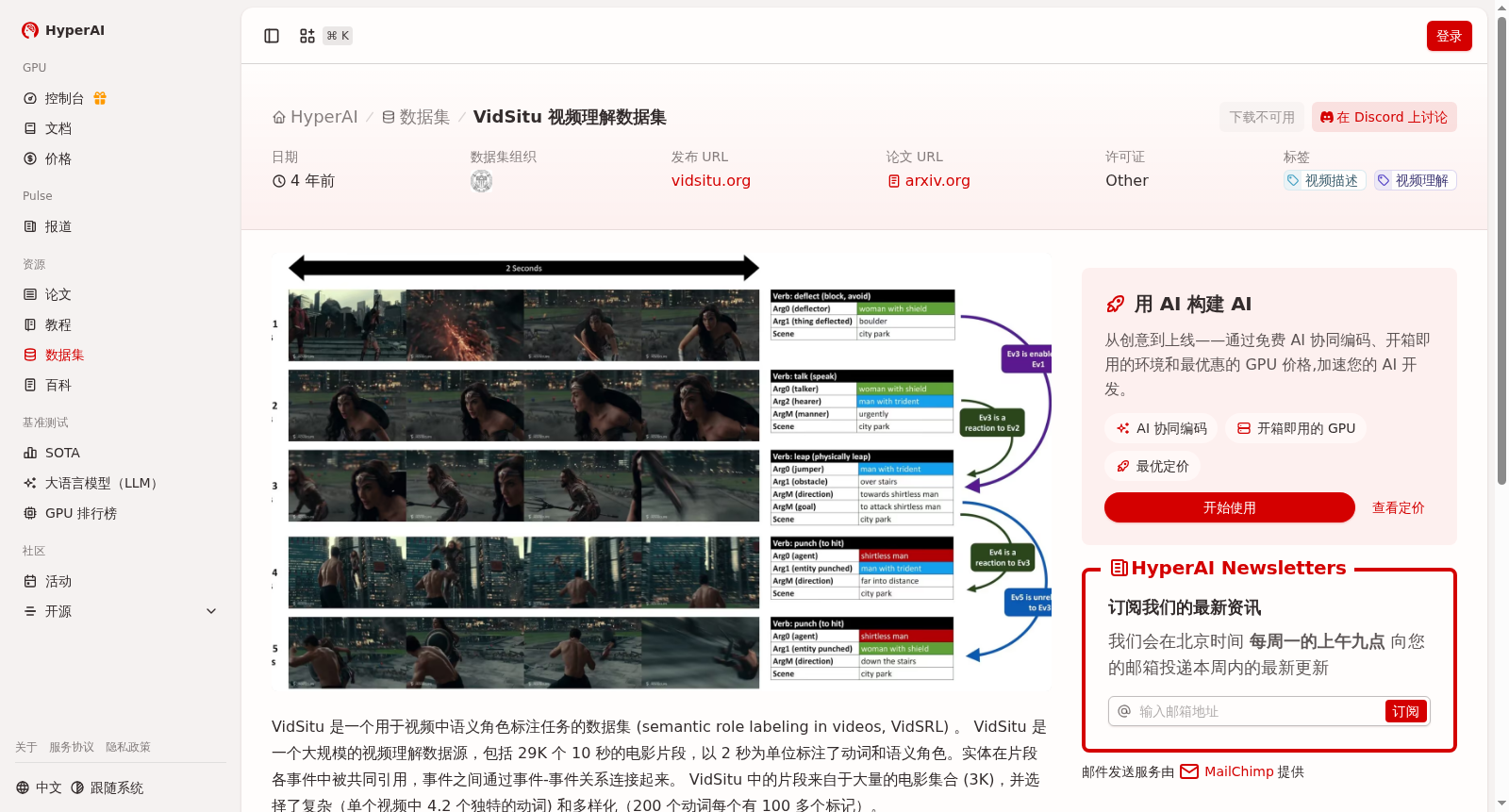Go to HyperAI home breadcrumb
The width and height of the screenshot is (1509, 812).
click(315, 117)
